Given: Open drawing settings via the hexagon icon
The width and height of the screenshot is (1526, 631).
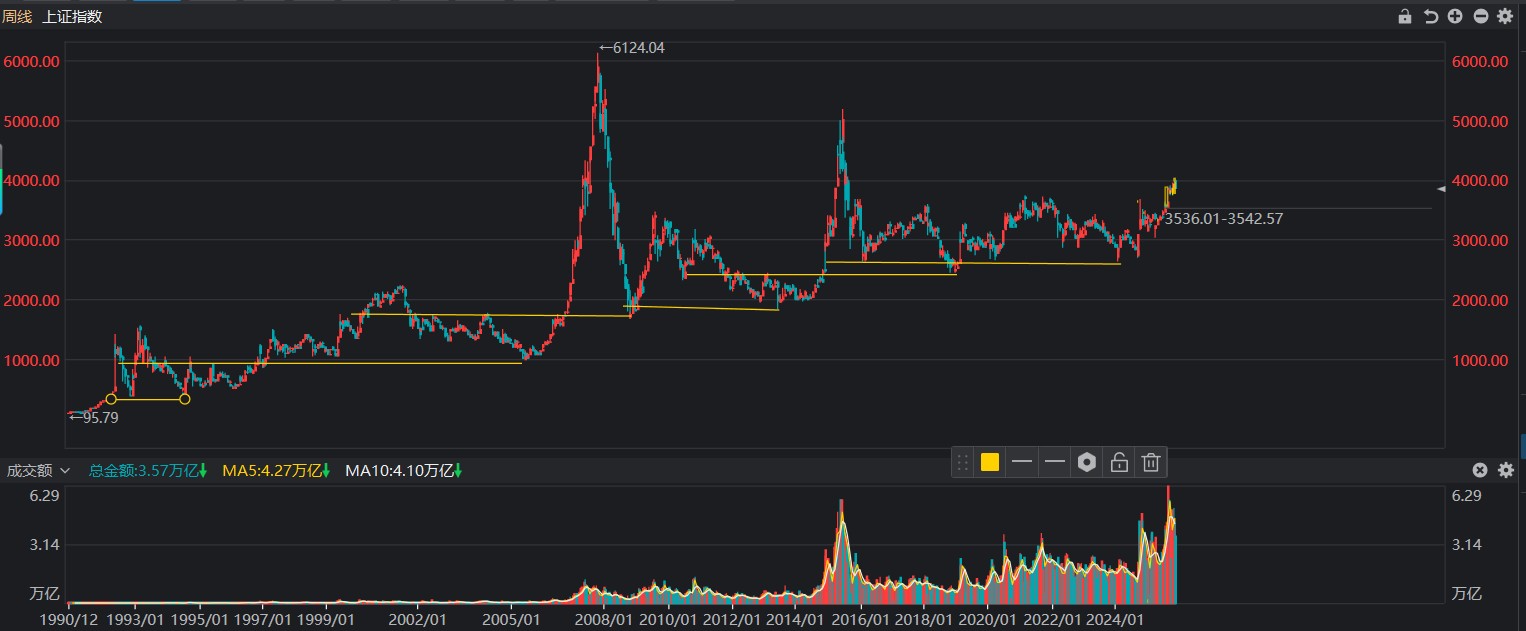Looking at the screenshot, I should 1086,462.
